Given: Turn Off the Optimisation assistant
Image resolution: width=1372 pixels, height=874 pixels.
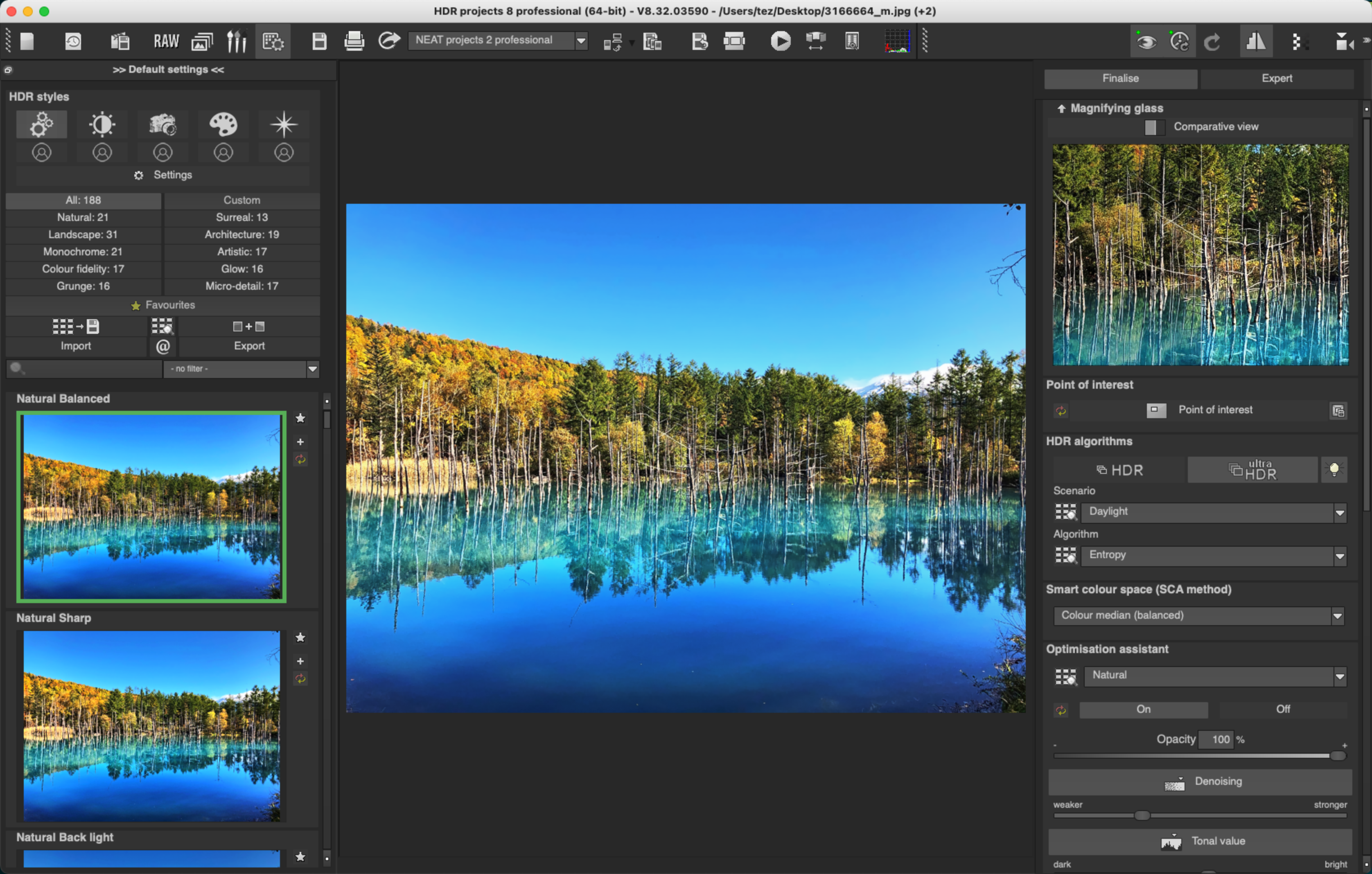Looking at the screenshot, I should (x=1282, y=709).
